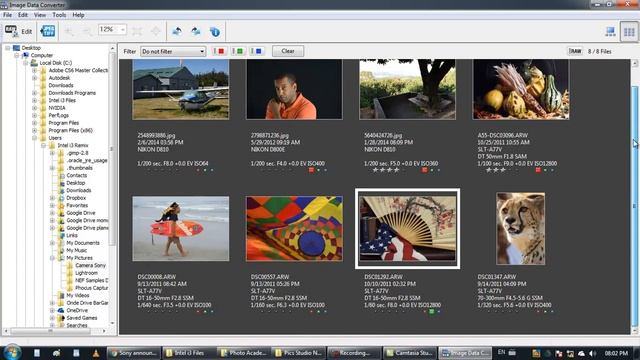
Task: Click the taskbar clock showing 08:02 PM
Action: coord(616,353)
